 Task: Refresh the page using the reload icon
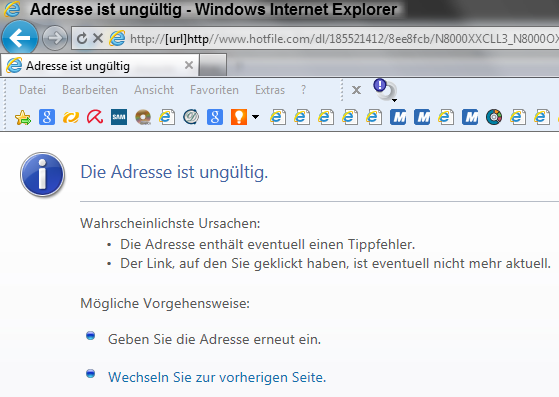(x=82, y=38)
